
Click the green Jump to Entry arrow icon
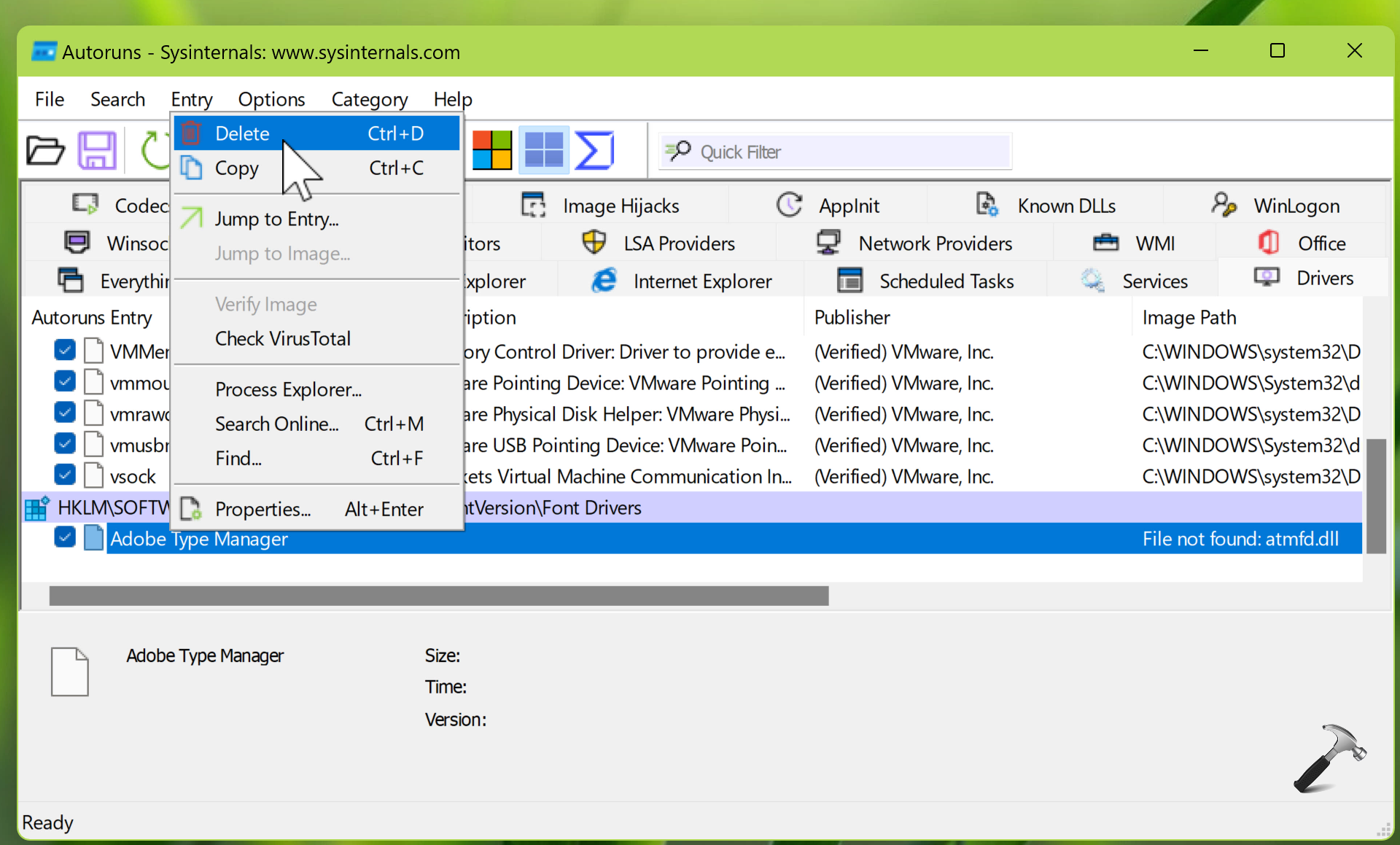191,218
